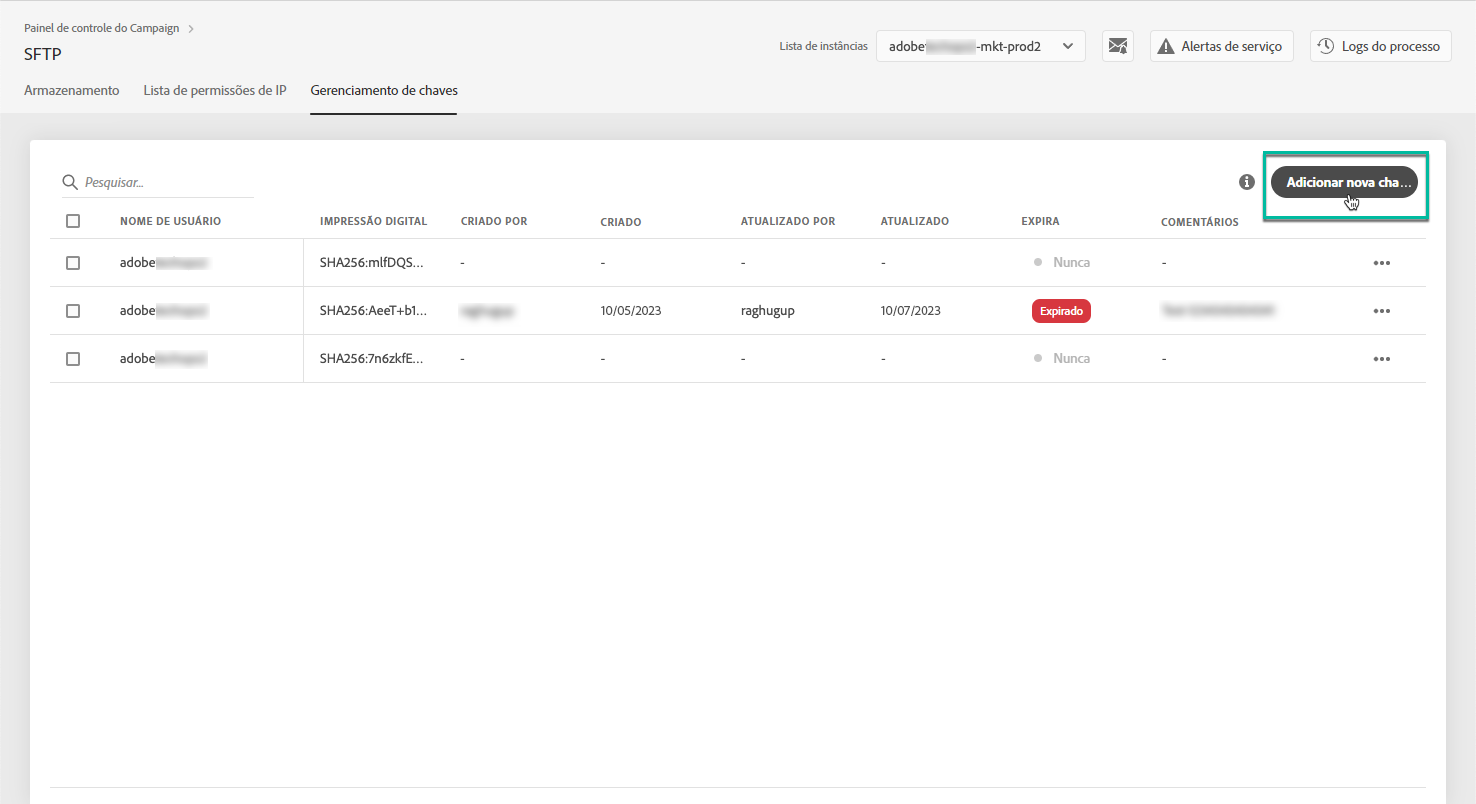This screenshot has width=1476, height=804.
Task: Click the Expirado status badge
Action: point(1061,311)
